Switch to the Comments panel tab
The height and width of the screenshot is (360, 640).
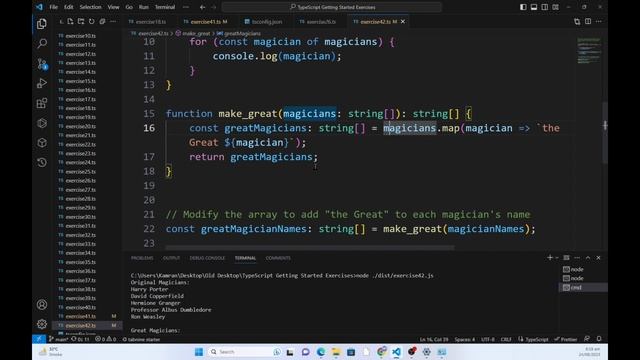pos(278,258)
